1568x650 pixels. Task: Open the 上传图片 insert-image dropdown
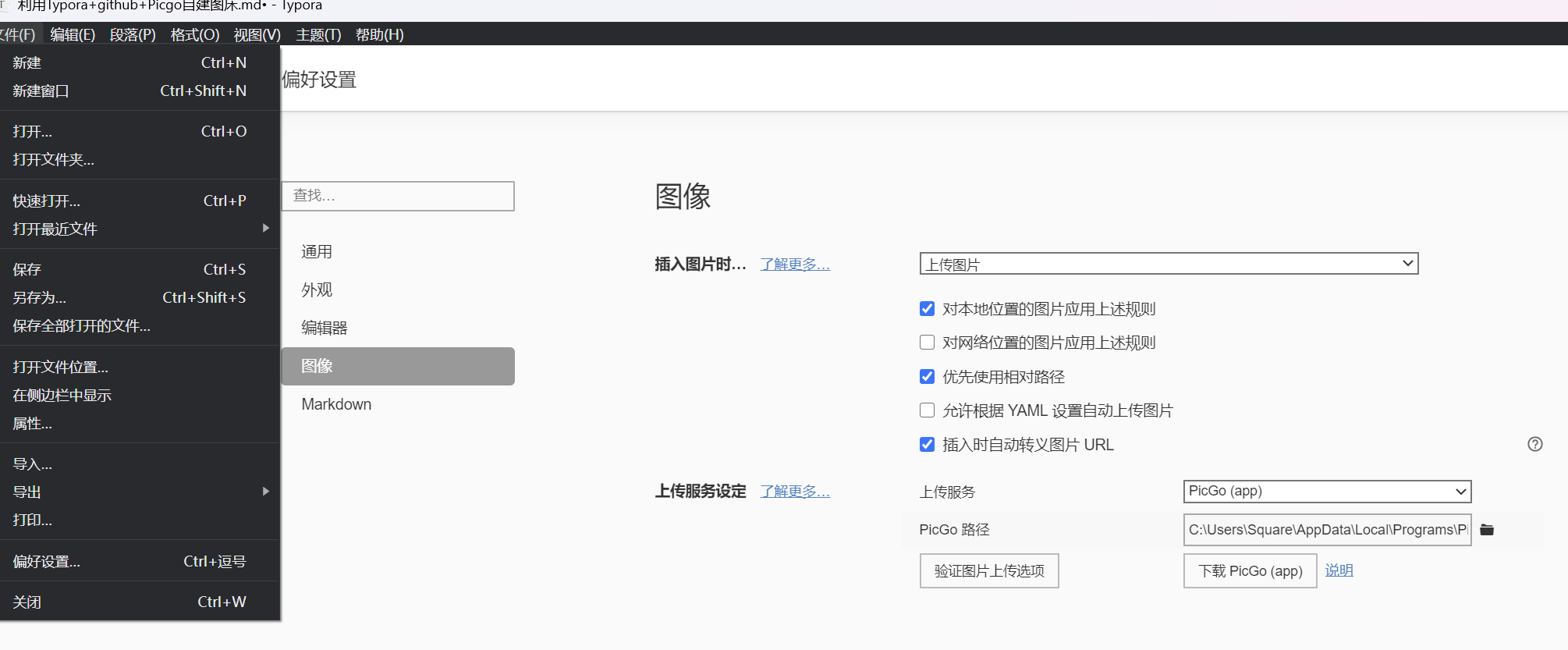(1169, 264)
